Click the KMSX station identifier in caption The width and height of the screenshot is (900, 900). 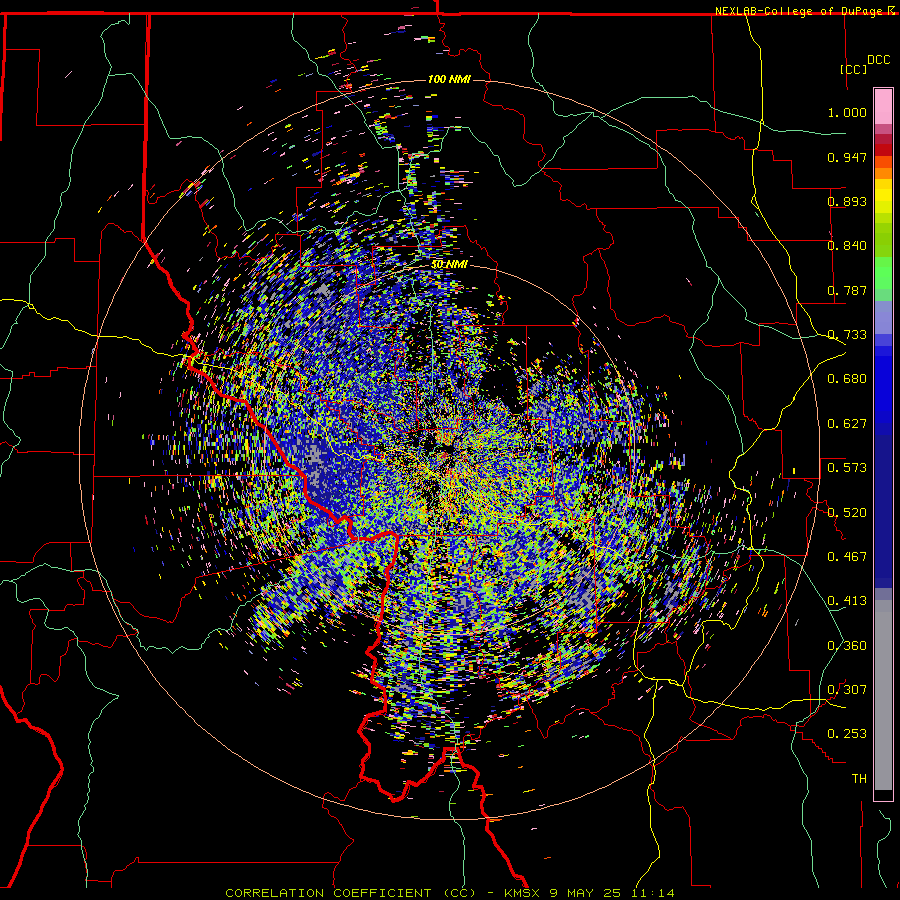point(522,893)
